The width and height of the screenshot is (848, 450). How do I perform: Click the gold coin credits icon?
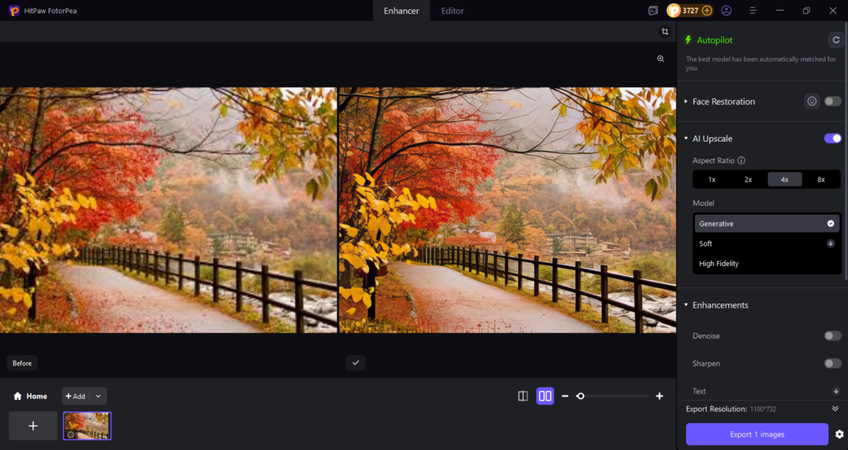673,10
